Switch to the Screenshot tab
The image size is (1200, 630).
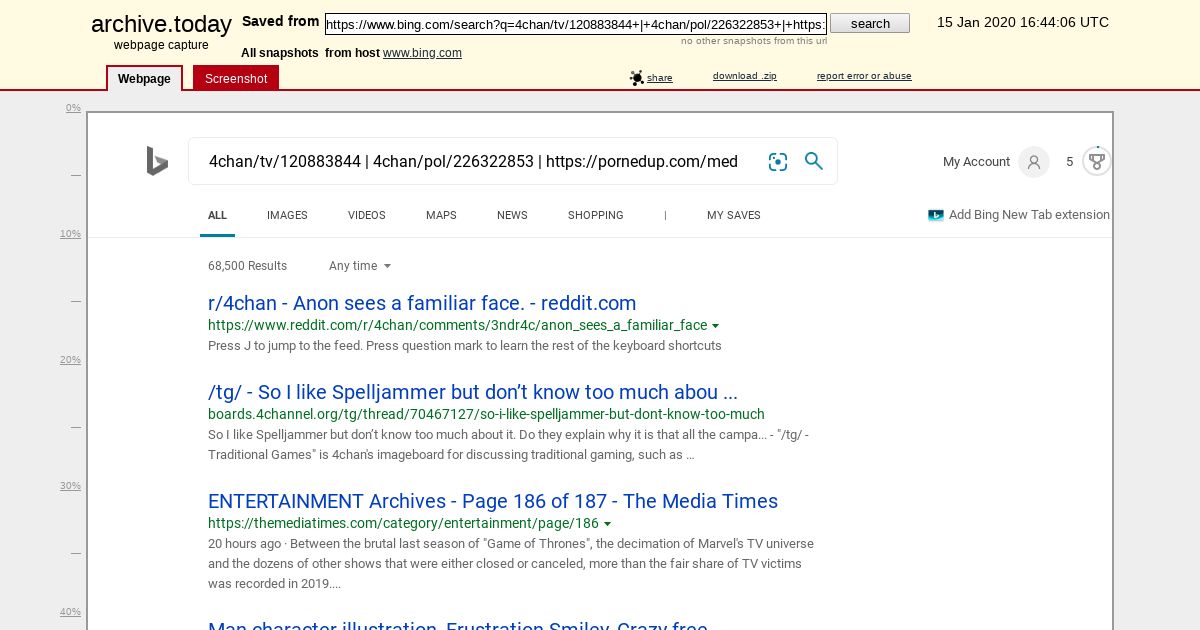(236, 78)
